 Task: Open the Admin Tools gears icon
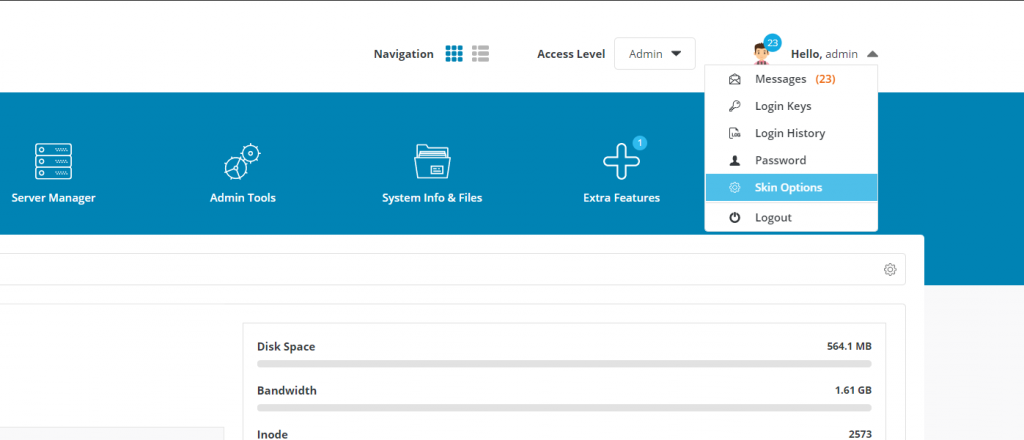coord(242,161)
